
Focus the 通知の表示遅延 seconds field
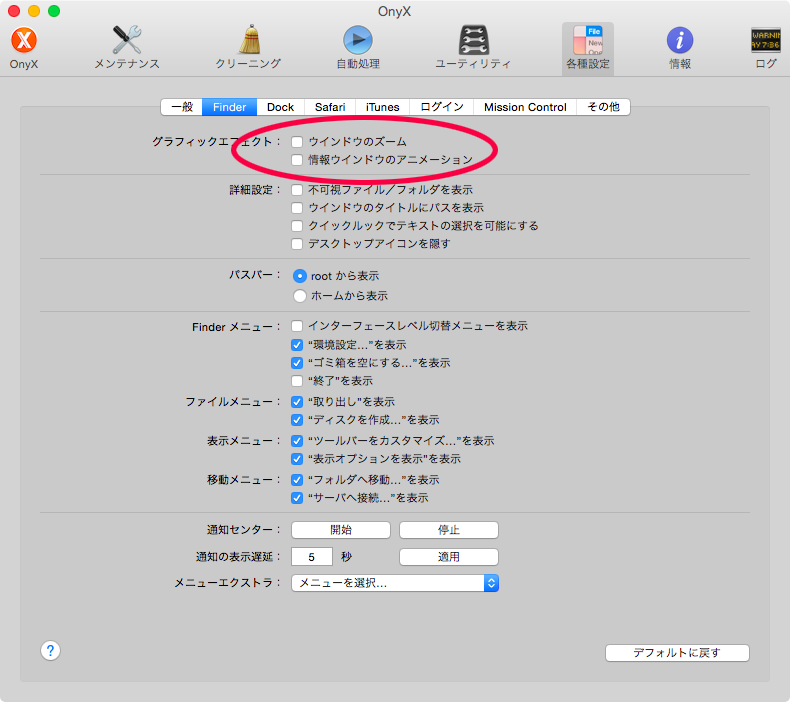312,557
